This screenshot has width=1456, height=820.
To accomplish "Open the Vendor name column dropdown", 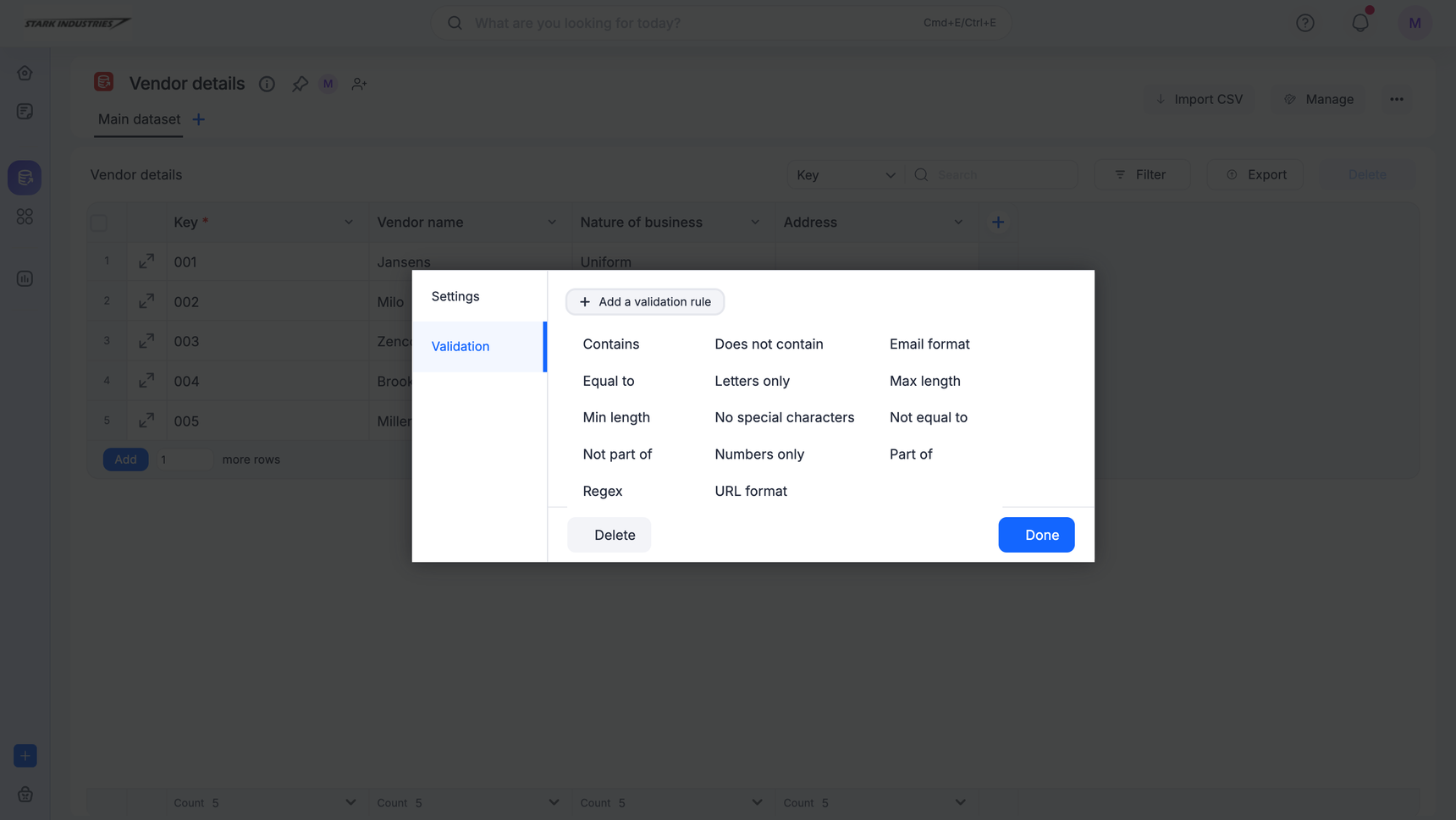I will [x=552, y=223].
